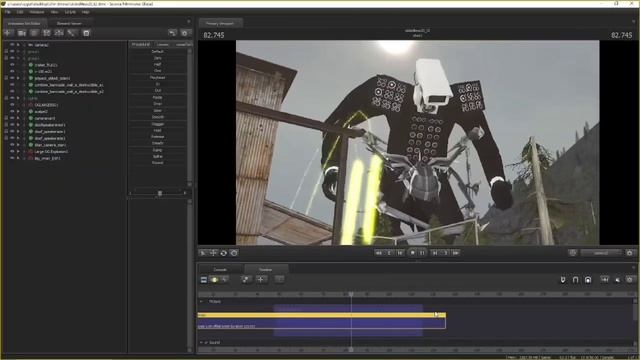Screen dimensions: 640x360
Task: Click the Zero preset slider
Action: [158, 58]
